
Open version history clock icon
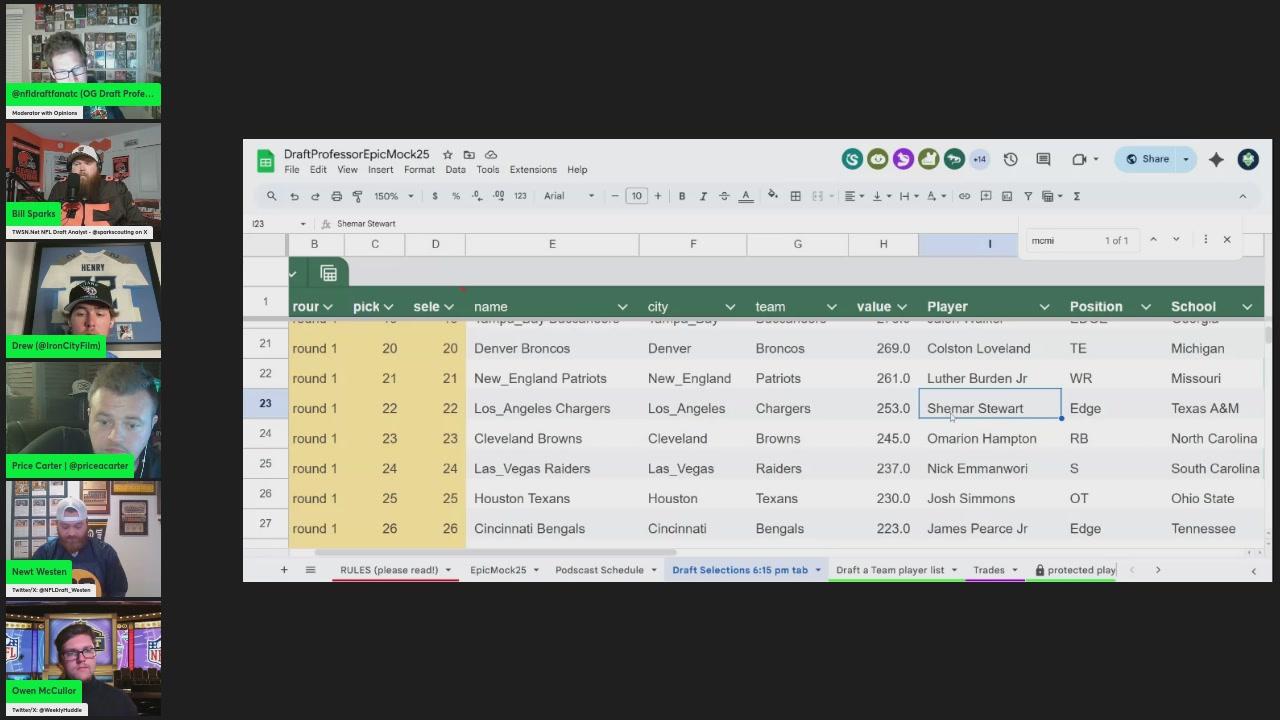[1010, 159]
